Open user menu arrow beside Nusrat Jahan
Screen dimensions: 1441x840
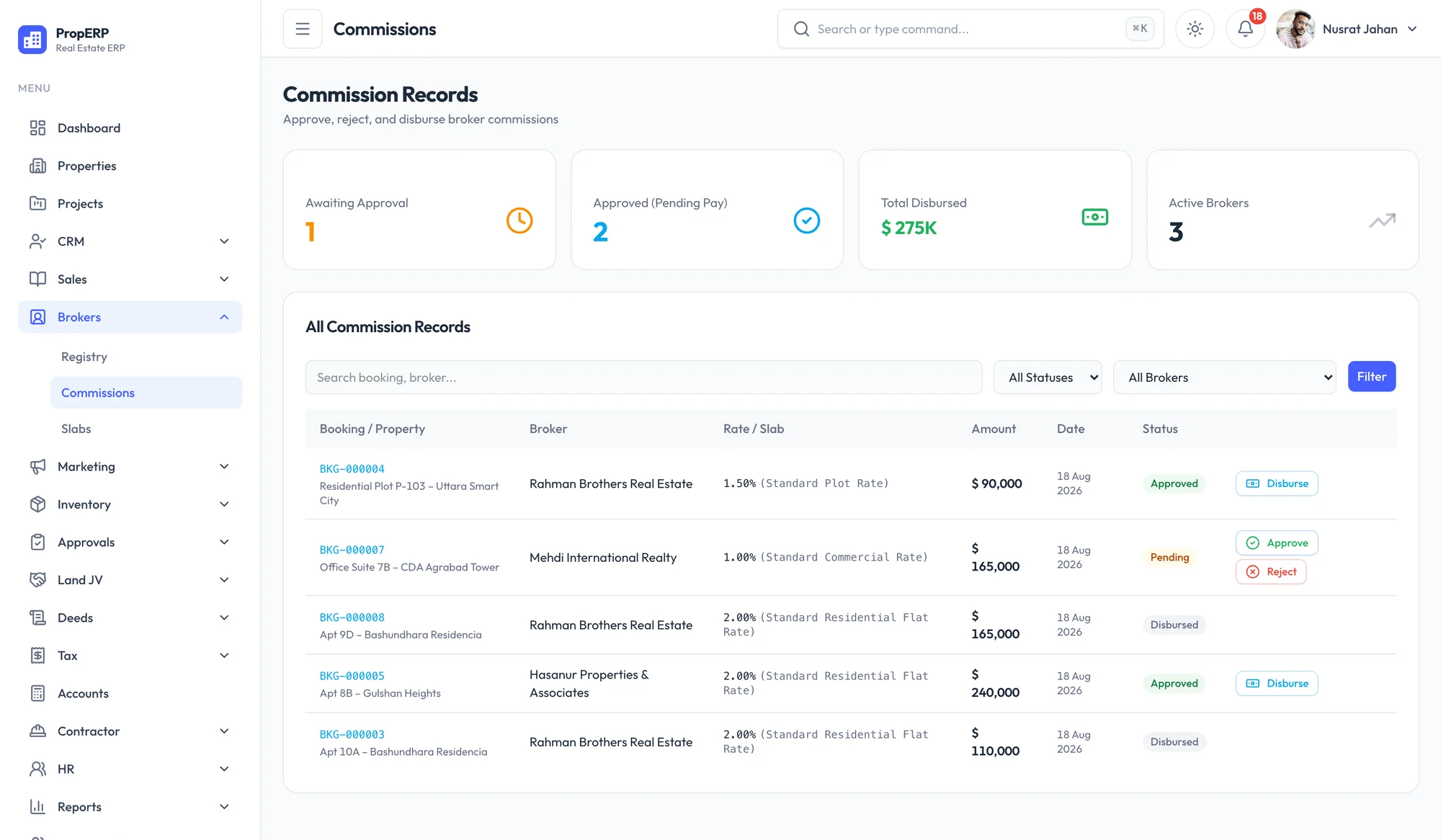tap(1412, 29)
